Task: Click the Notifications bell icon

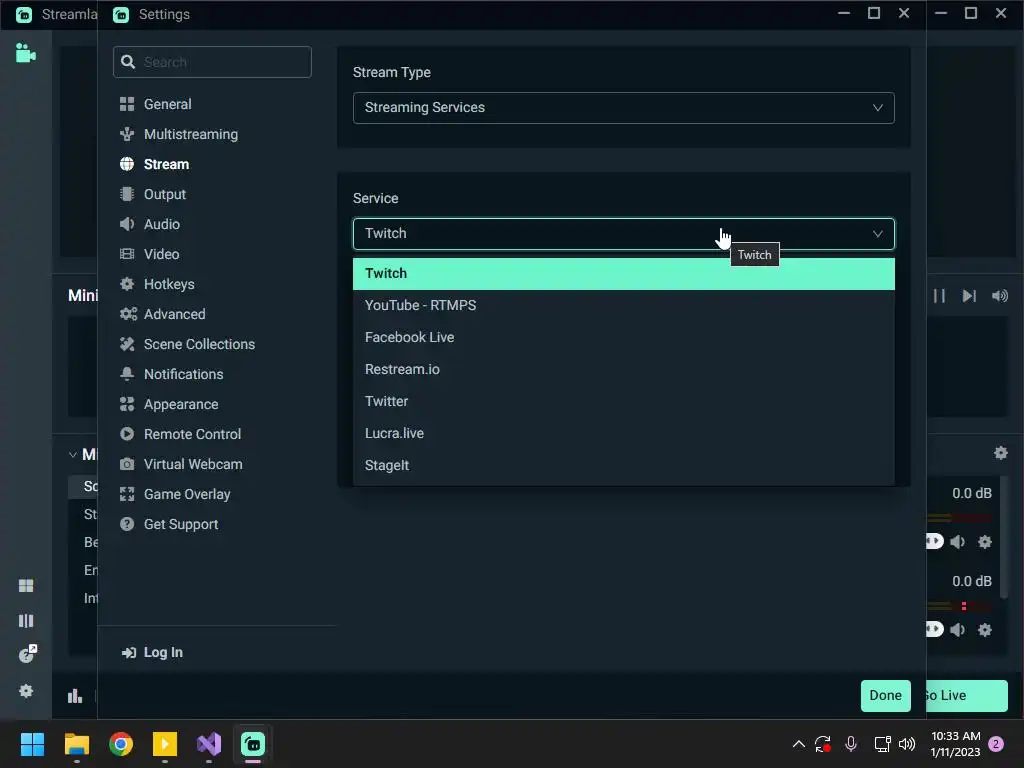Action: [127, 374]
